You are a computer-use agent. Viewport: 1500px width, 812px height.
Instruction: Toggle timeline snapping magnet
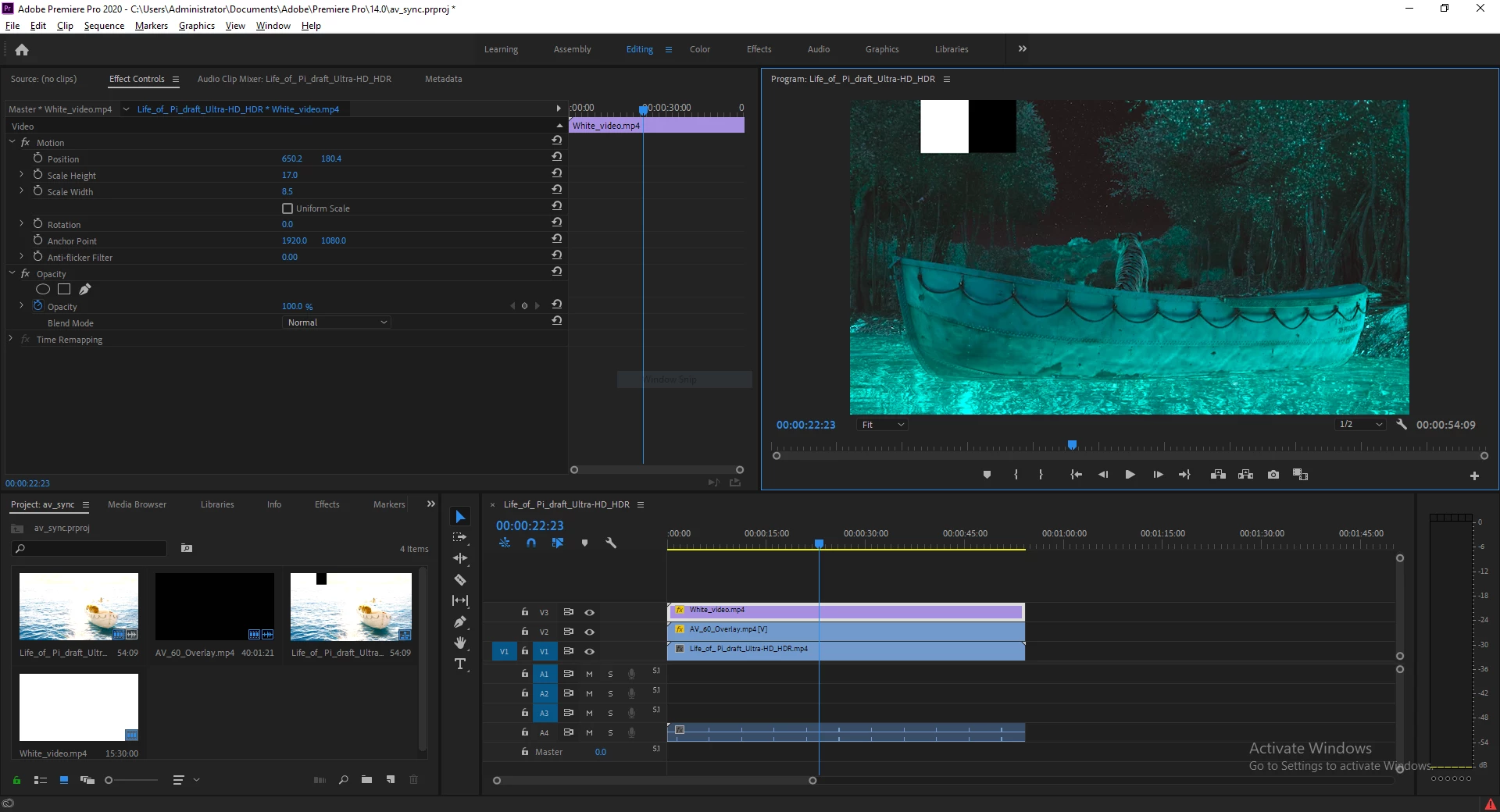point(531,543)
